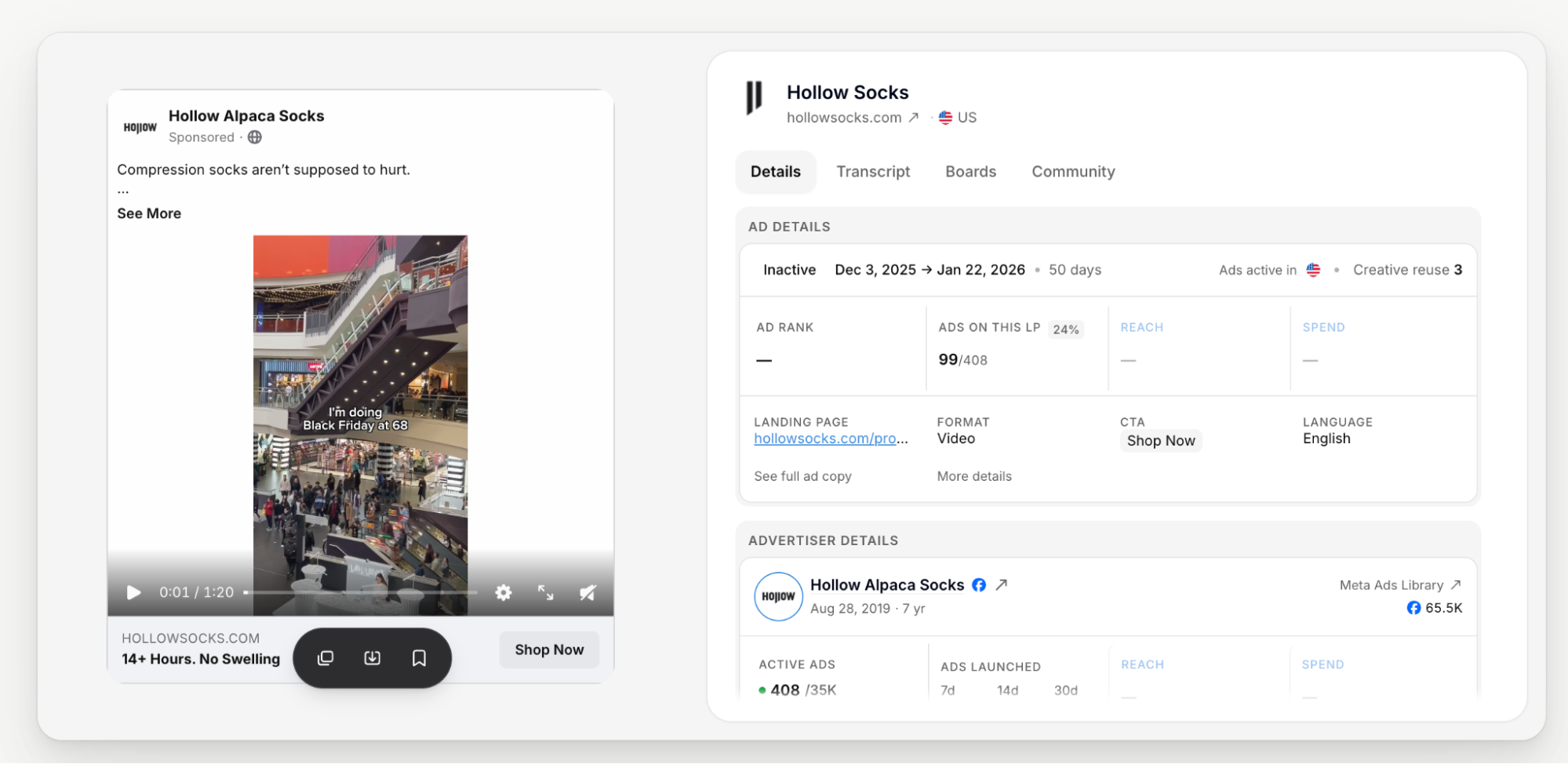This screenshot has width=1568, height=764.
Task: Click Shop Now CTA chip
Action: [x=1161, y=441]
